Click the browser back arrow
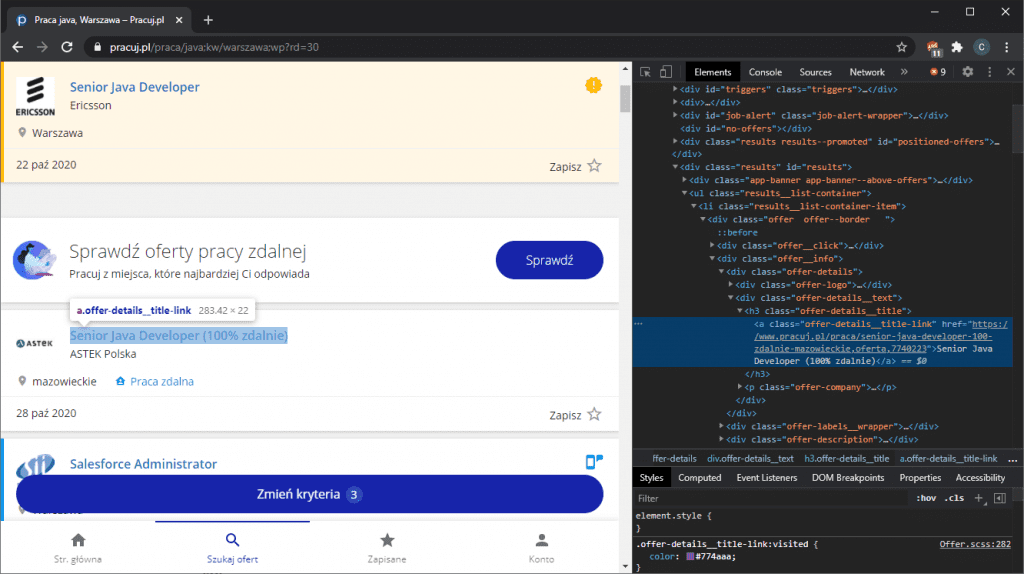1024x574 pixels. pyautogui.click(x=18, y=47)
